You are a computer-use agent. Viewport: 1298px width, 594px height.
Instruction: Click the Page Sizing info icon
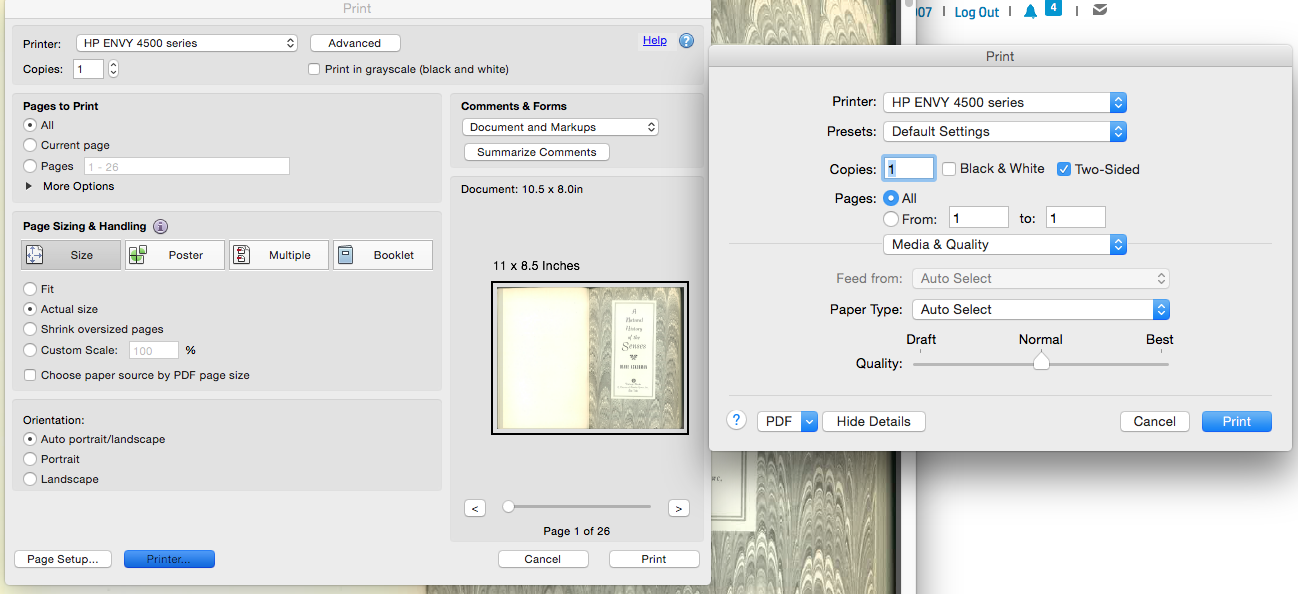pyautogui.click(x=160, y=227)
